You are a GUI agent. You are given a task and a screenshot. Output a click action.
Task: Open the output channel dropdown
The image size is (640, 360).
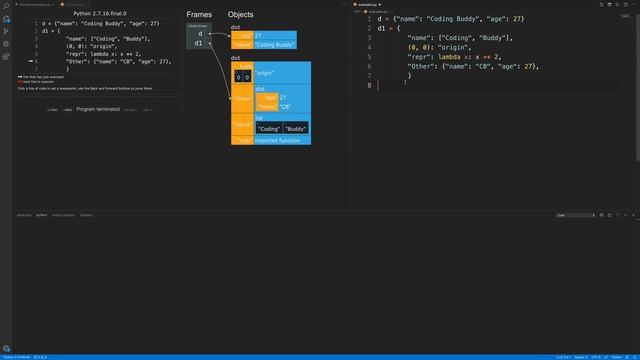[576, 215]
